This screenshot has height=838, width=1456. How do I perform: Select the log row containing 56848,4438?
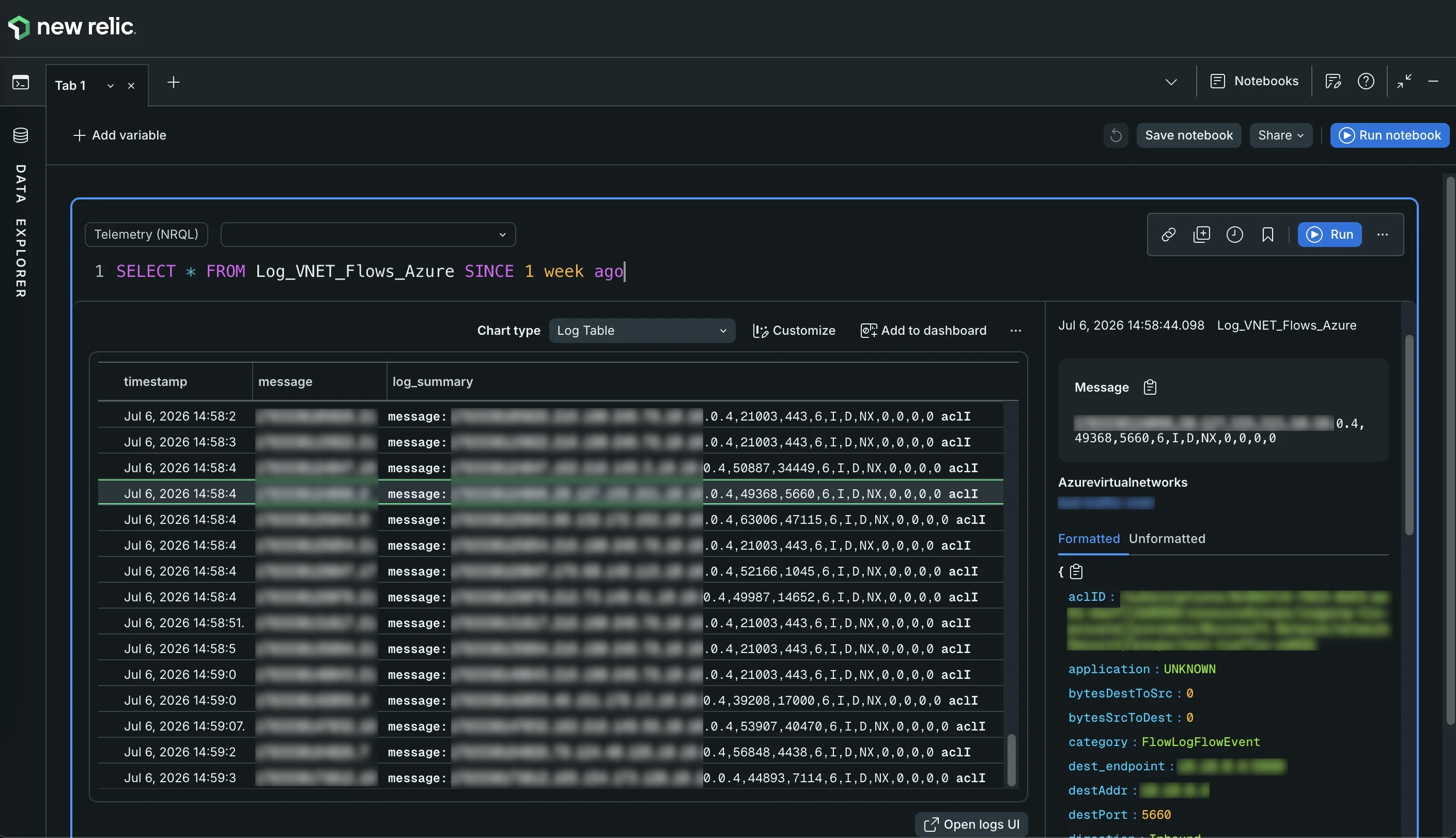pos(550,752)
